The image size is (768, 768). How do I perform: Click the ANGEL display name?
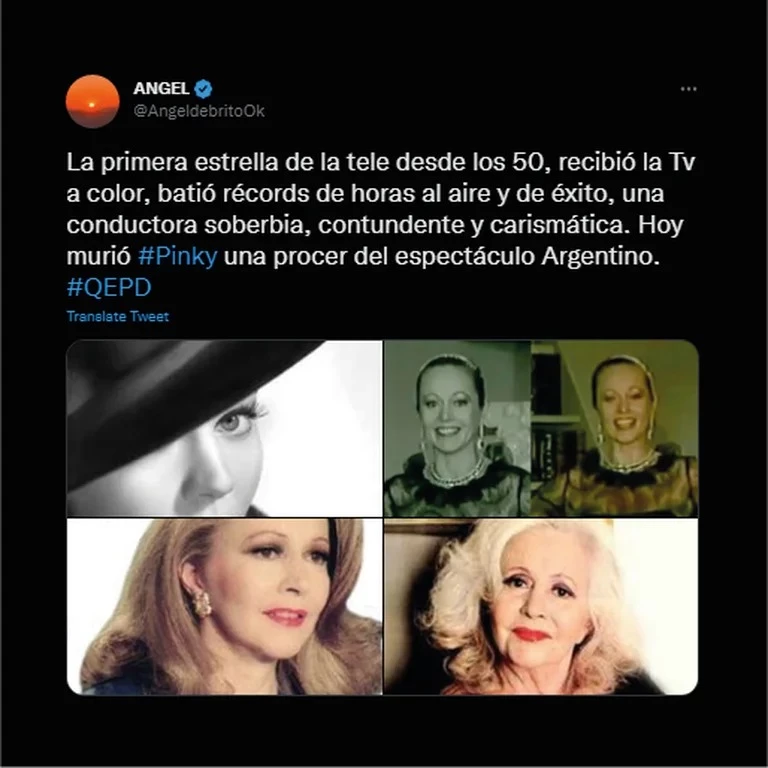161,89
